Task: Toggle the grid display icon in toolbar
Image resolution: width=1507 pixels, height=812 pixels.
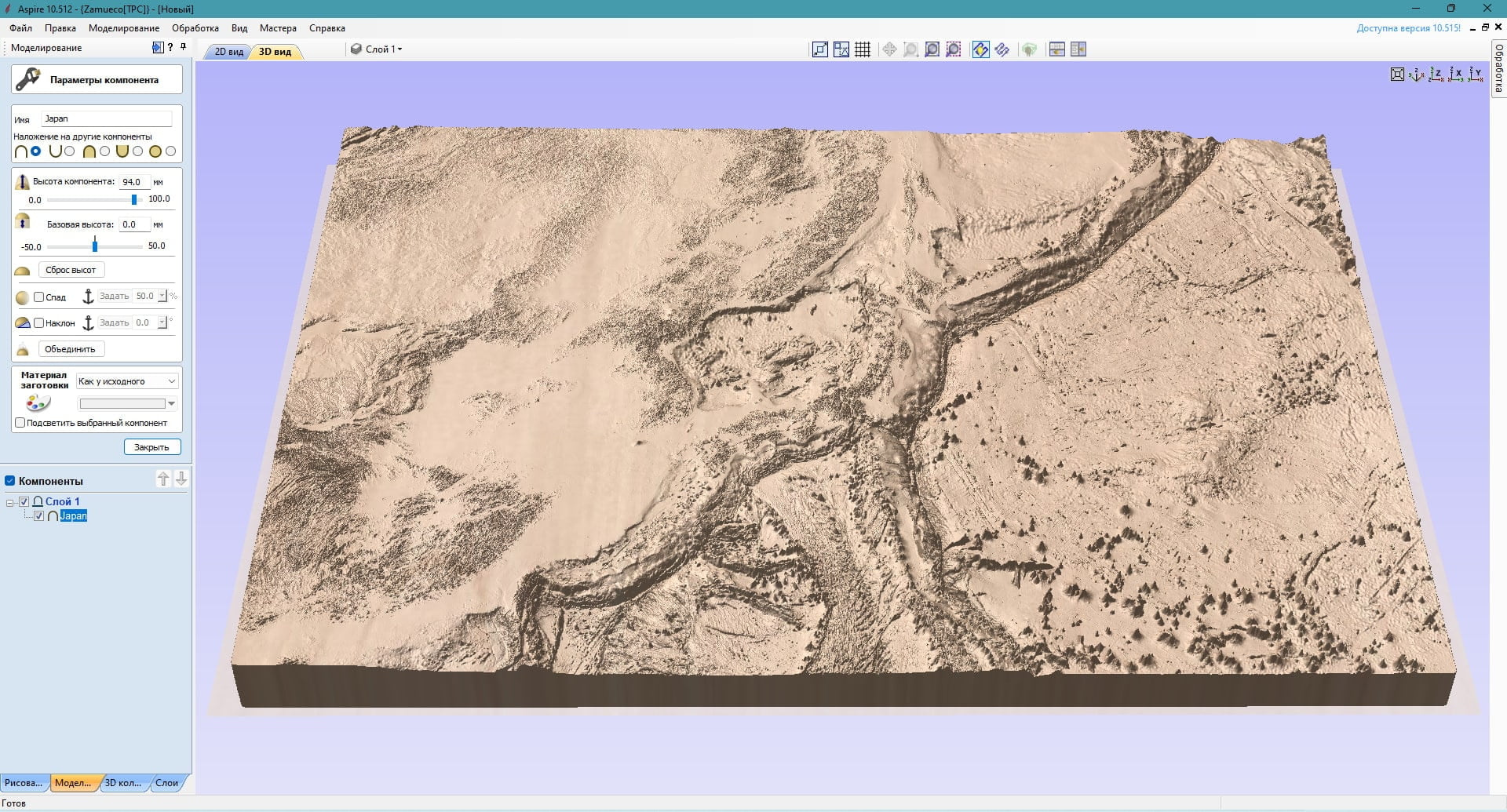Action: [x=863, y=49]
